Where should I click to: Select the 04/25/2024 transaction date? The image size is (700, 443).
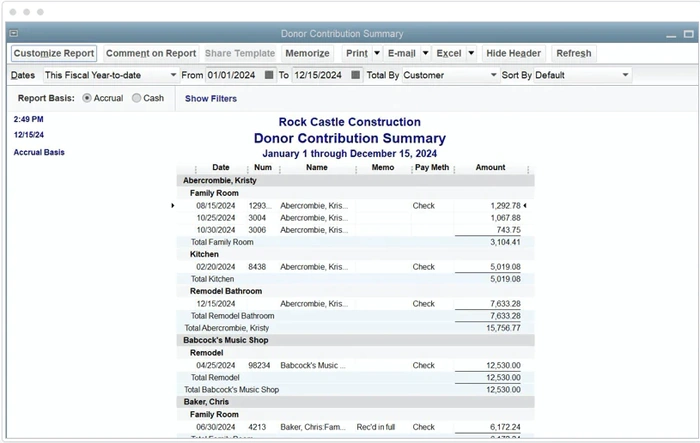216,365
